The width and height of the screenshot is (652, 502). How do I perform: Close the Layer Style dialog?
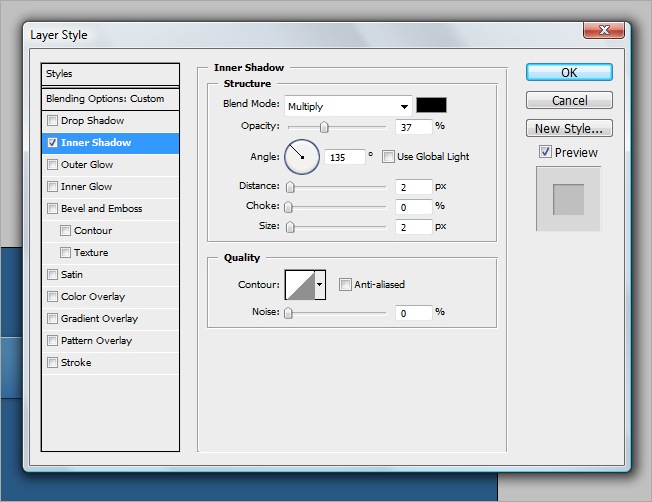click(604, 30)
